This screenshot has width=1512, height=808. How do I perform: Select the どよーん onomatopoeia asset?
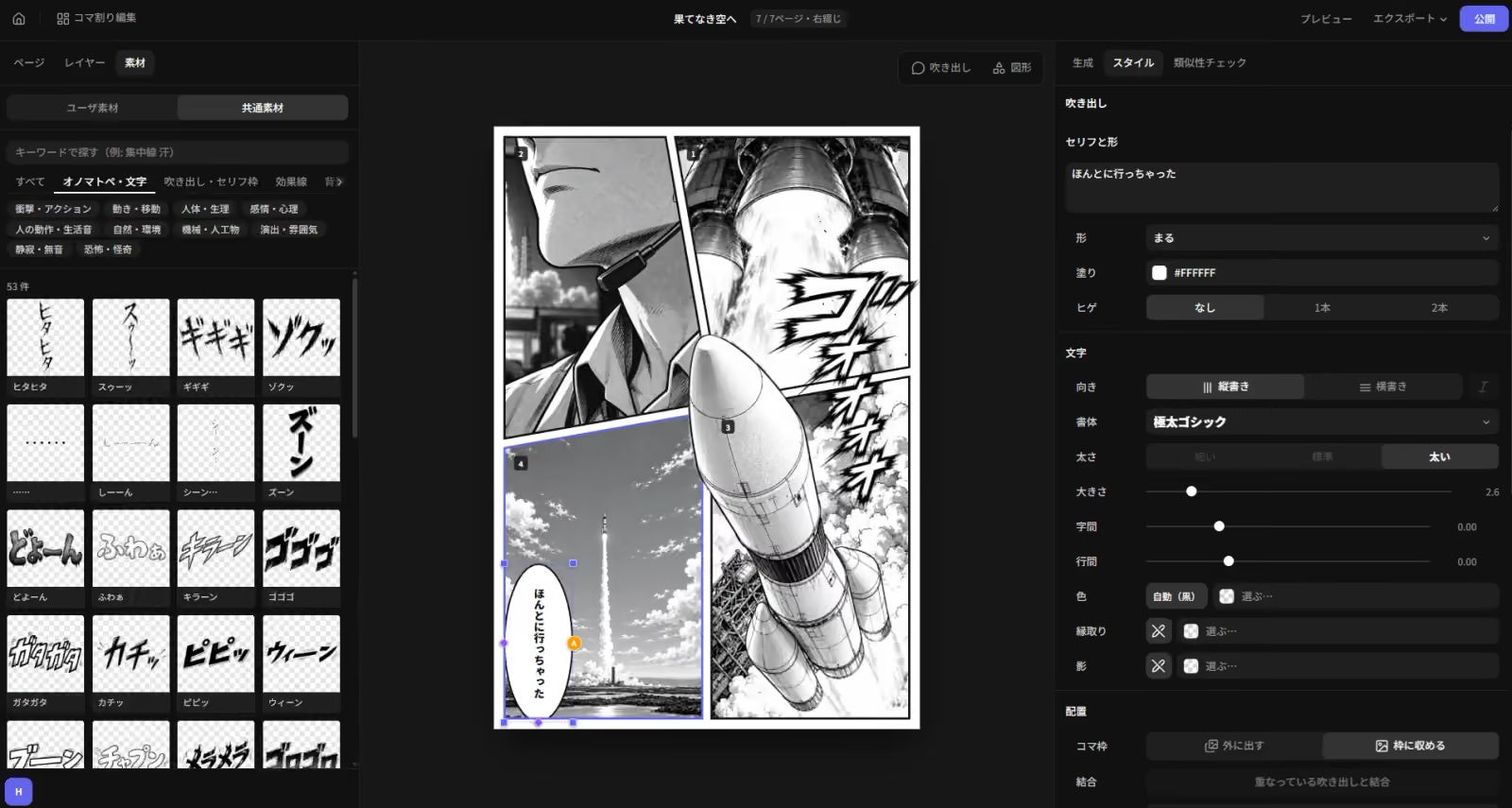tap(45, 557)
